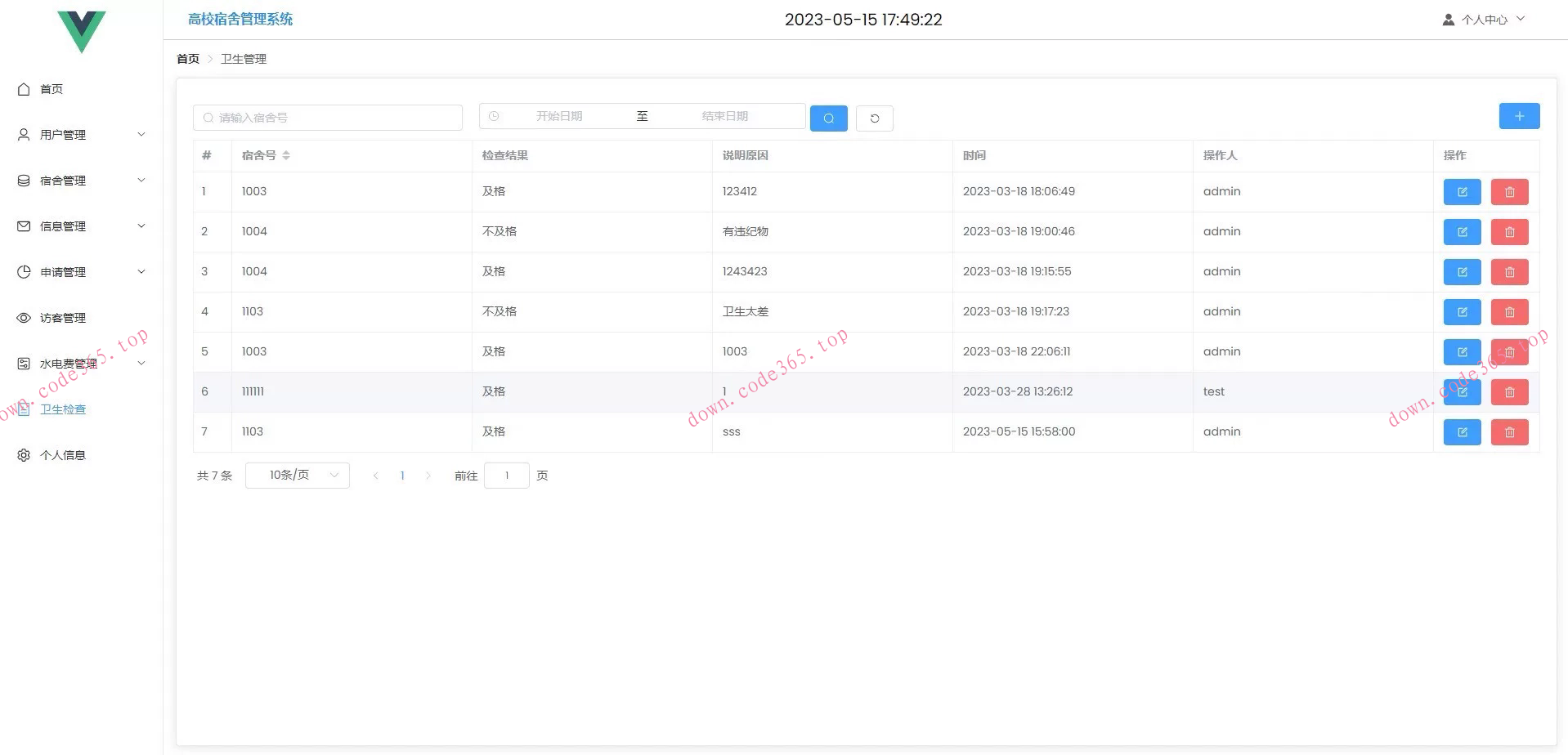Open 个人信息 in the sidebar
The height and width of the screenshot is (755, 1568).
tap(63, 455)
